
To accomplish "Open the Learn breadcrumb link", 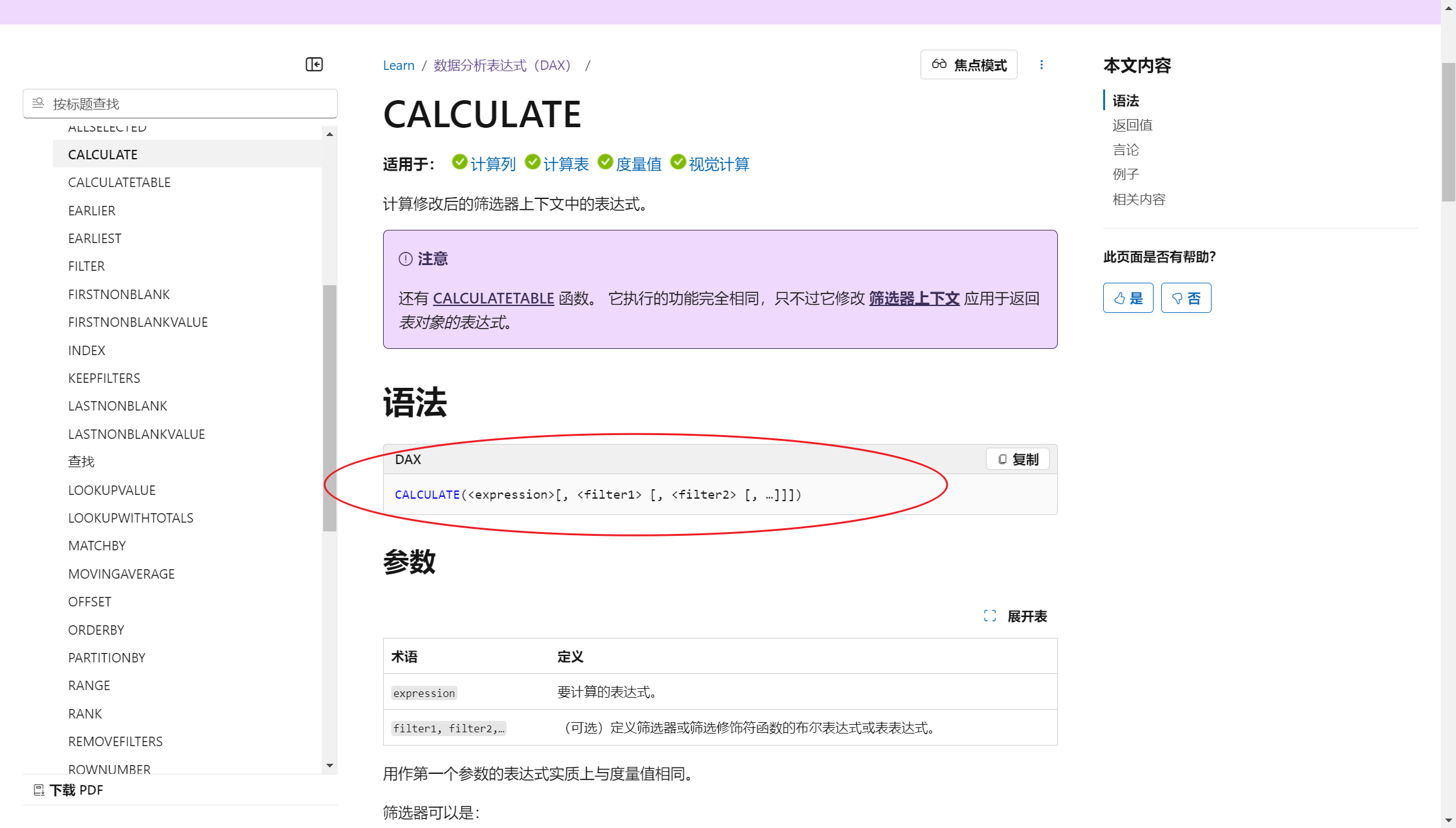I will coord(398,65).
